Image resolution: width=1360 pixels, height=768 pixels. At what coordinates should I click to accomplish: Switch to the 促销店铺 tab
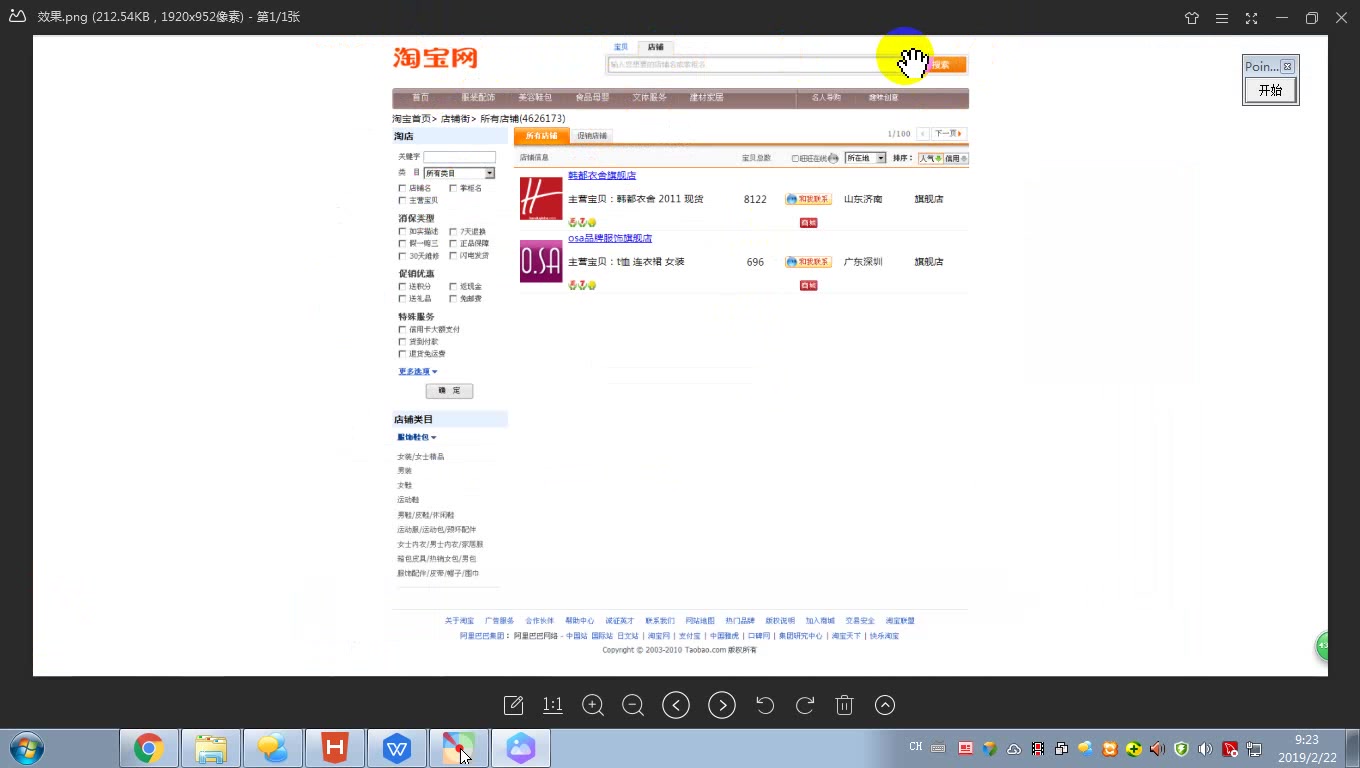click(x=592, y=136)
